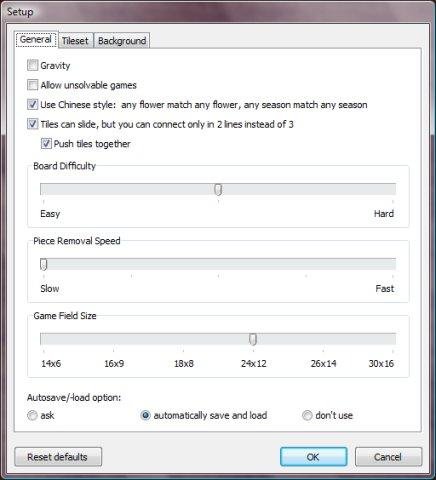436x480 pixels.
Task: Select the ask autosave radio button
Action: tap(32, 415)
